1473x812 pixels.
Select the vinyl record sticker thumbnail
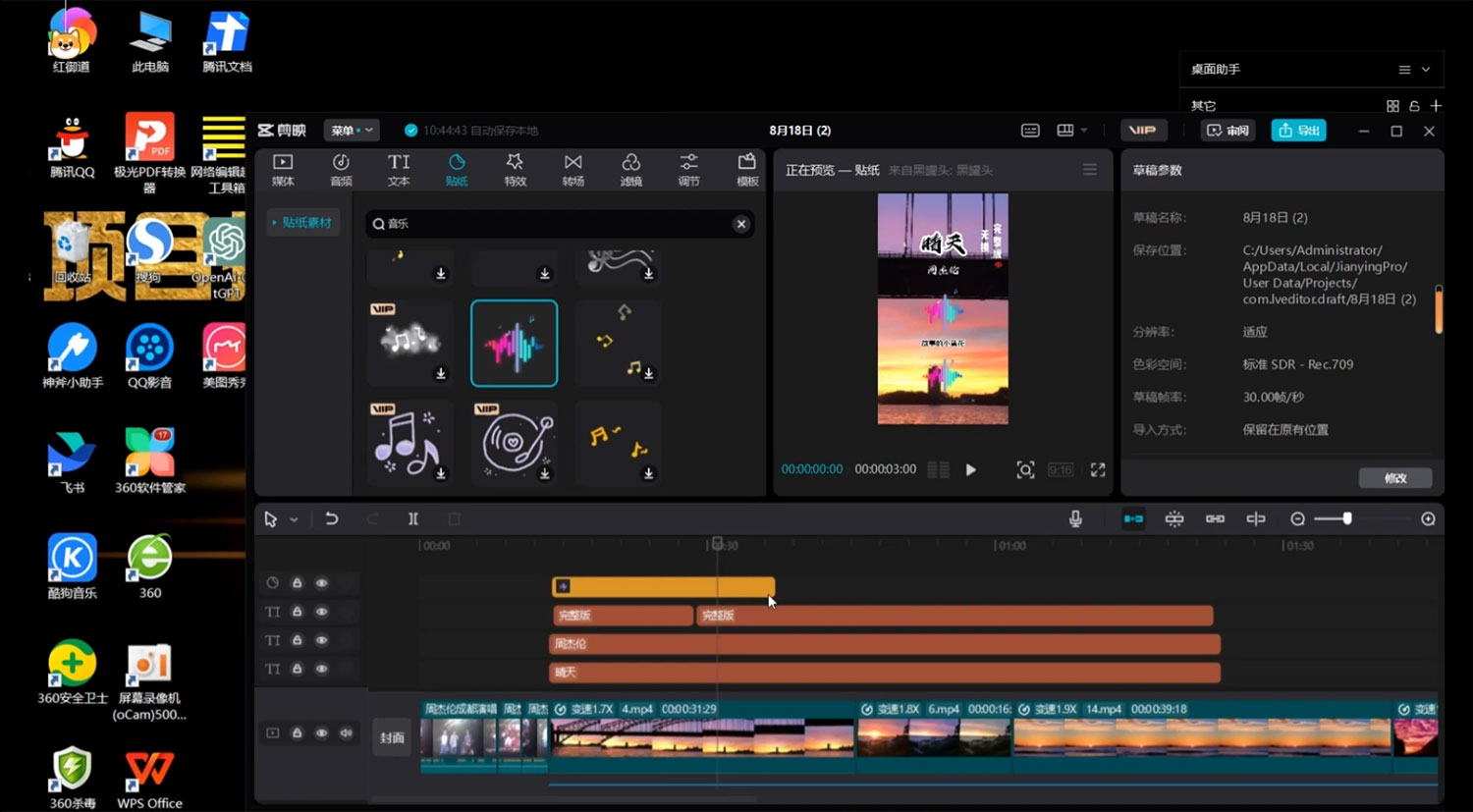click(514, 443)
